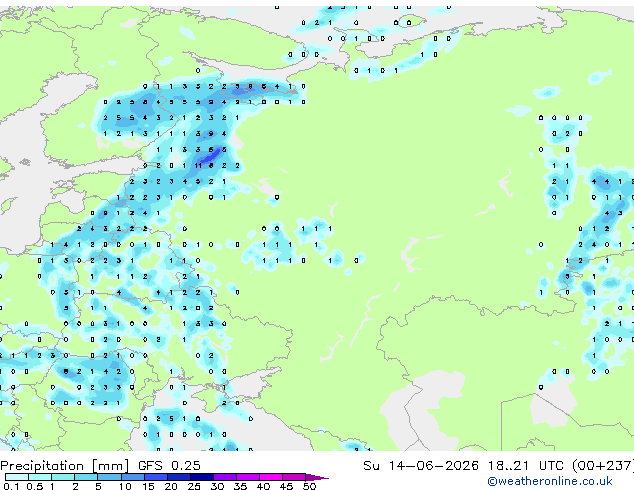This screenshot has width=634, height=490.
Task: Choose the legend swatch between 15 and 20
Action: (x=156, y=477)
